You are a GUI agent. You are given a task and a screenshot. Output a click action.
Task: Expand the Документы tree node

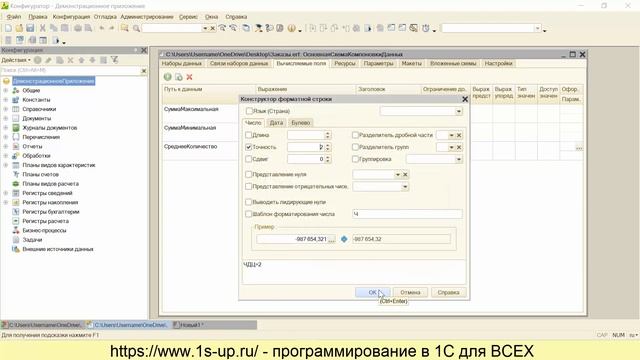pyautogui.click(x=6, y=118)
